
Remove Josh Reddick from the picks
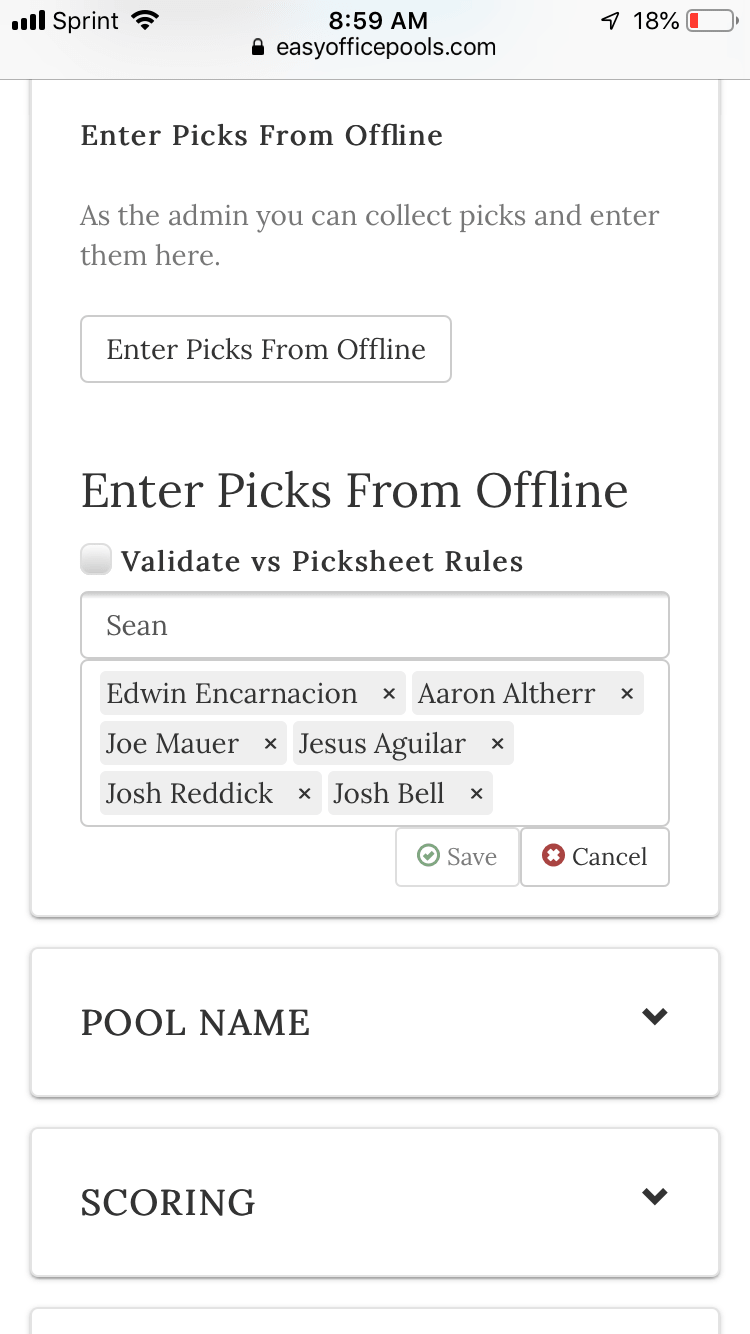pos(304,793)
